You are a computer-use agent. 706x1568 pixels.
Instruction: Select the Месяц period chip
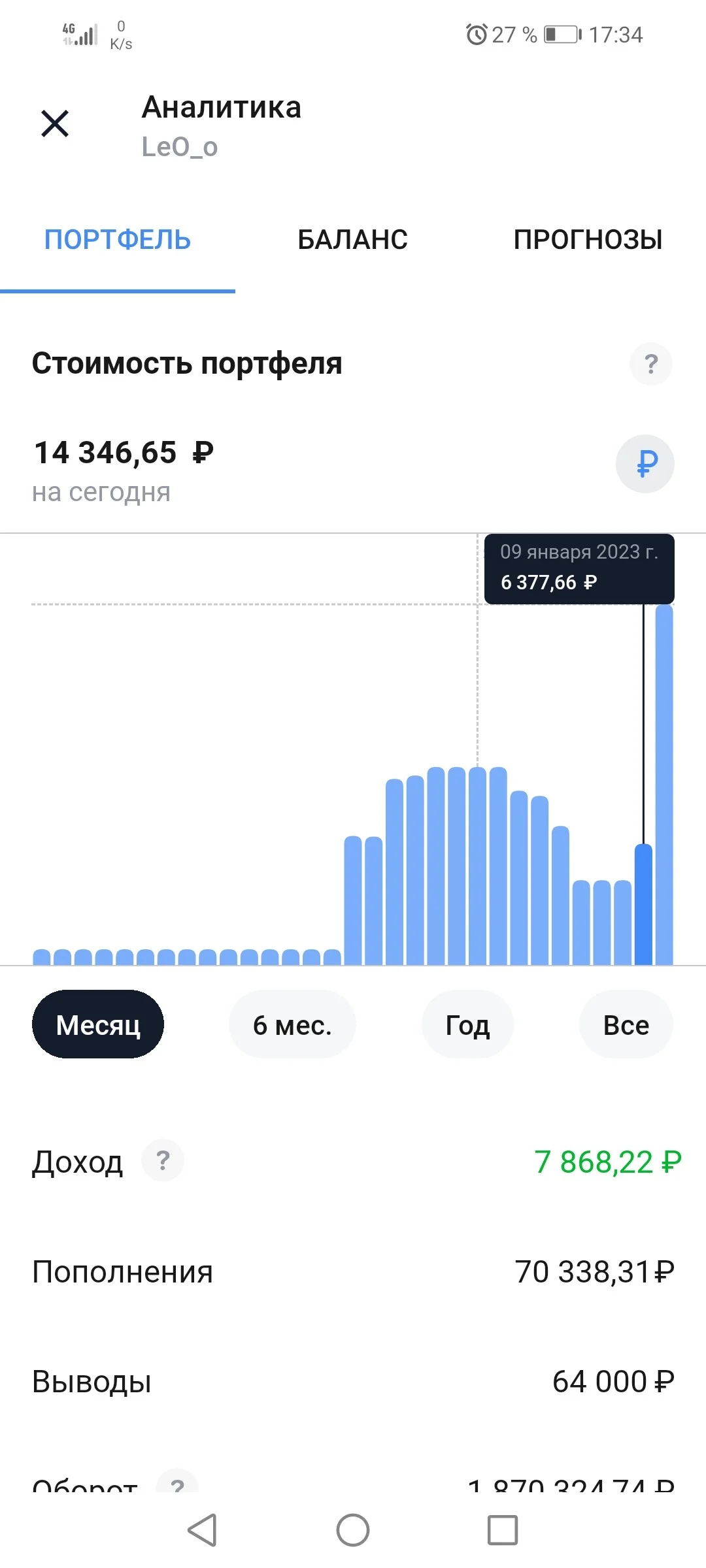pos(98,1024)
